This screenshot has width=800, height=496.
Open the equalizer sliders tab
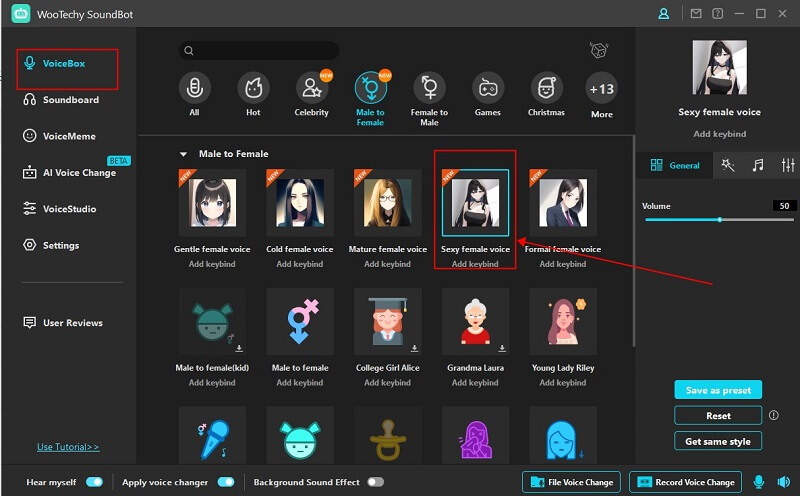788,165
